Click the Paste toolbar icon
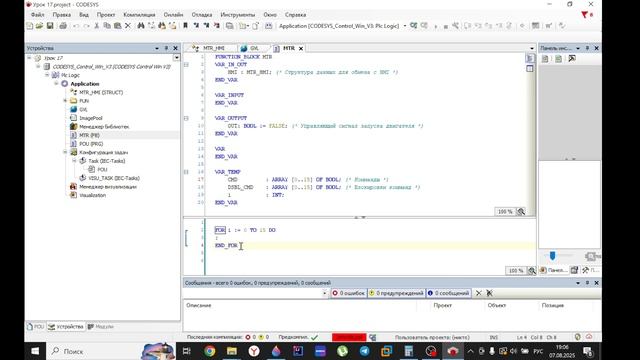Screen dimensions: 640x360 pos(118,26)
